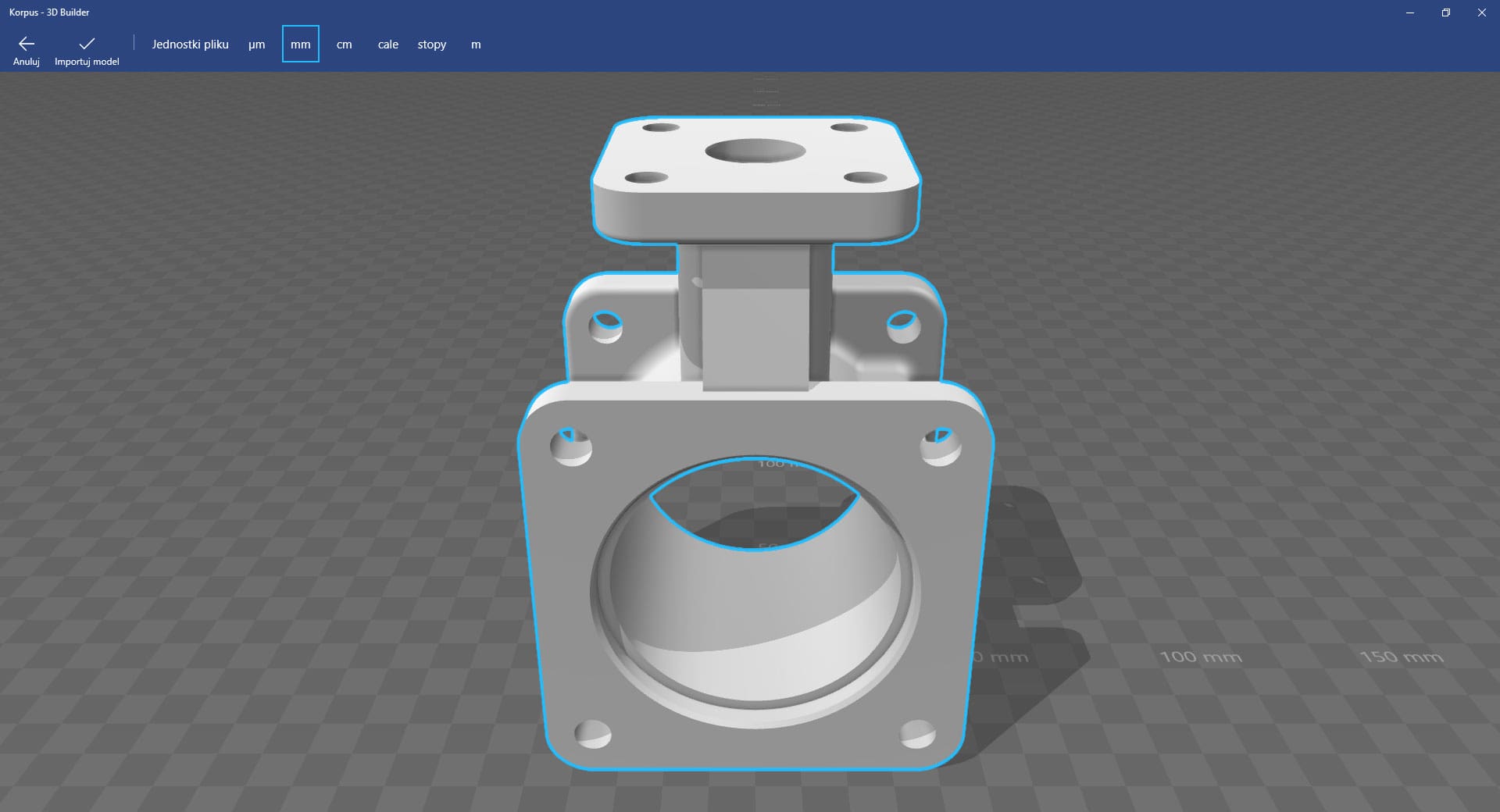Click the 150 mm grid marker
The width and height of the screenshot is (1500, 812).
point(1402,657)
